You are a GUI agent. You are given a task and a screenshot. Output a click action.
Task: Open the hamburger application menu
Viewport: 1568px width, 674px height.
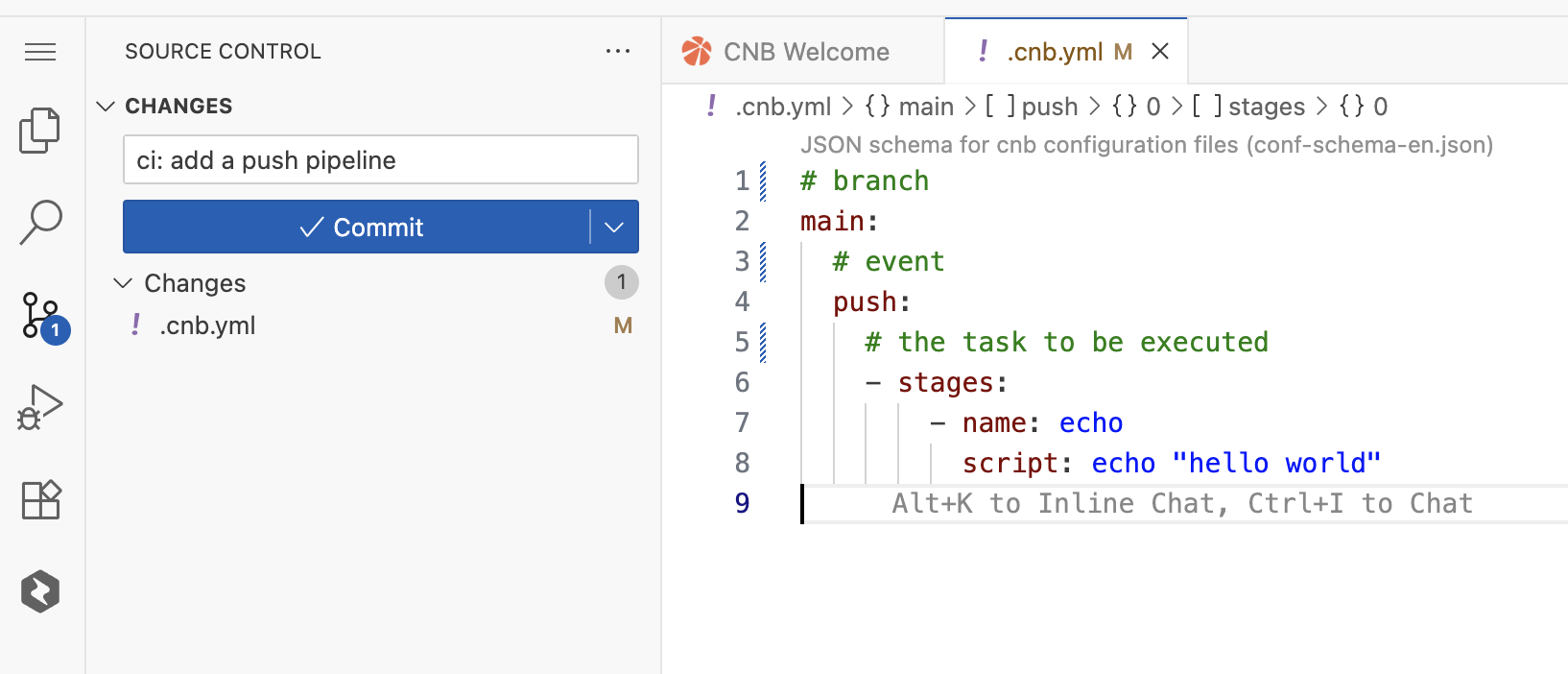point(40,52)
